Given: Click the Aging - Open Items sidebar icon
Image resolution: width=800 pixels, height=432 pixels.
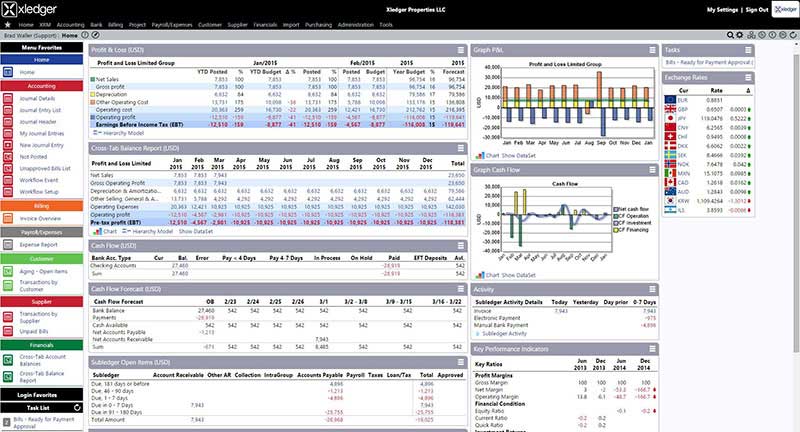Looking at the screenshot, I should tap(8, 271).
